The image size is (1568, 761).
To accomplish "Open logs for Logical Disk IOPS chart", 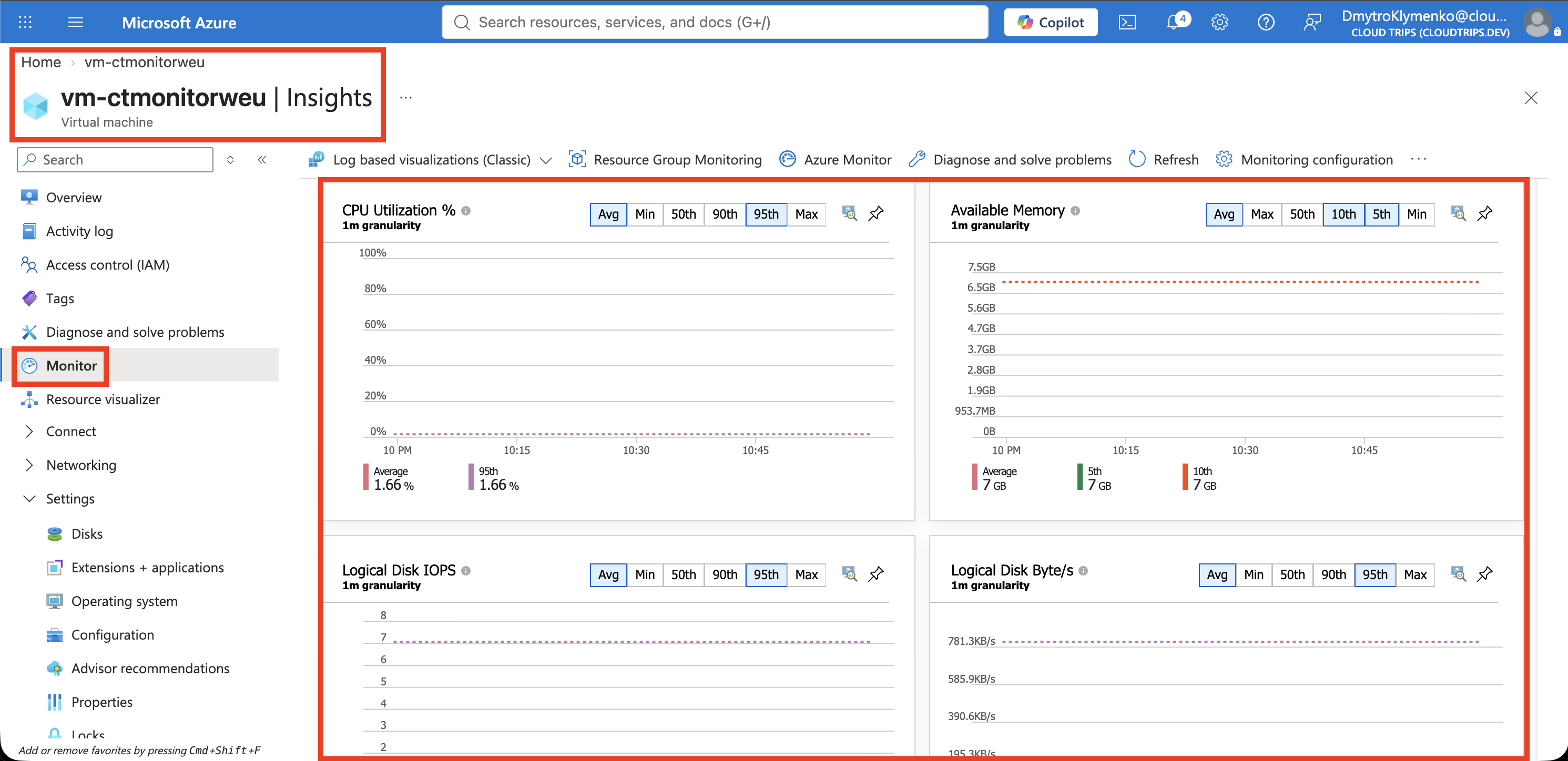I will [849, 573].
